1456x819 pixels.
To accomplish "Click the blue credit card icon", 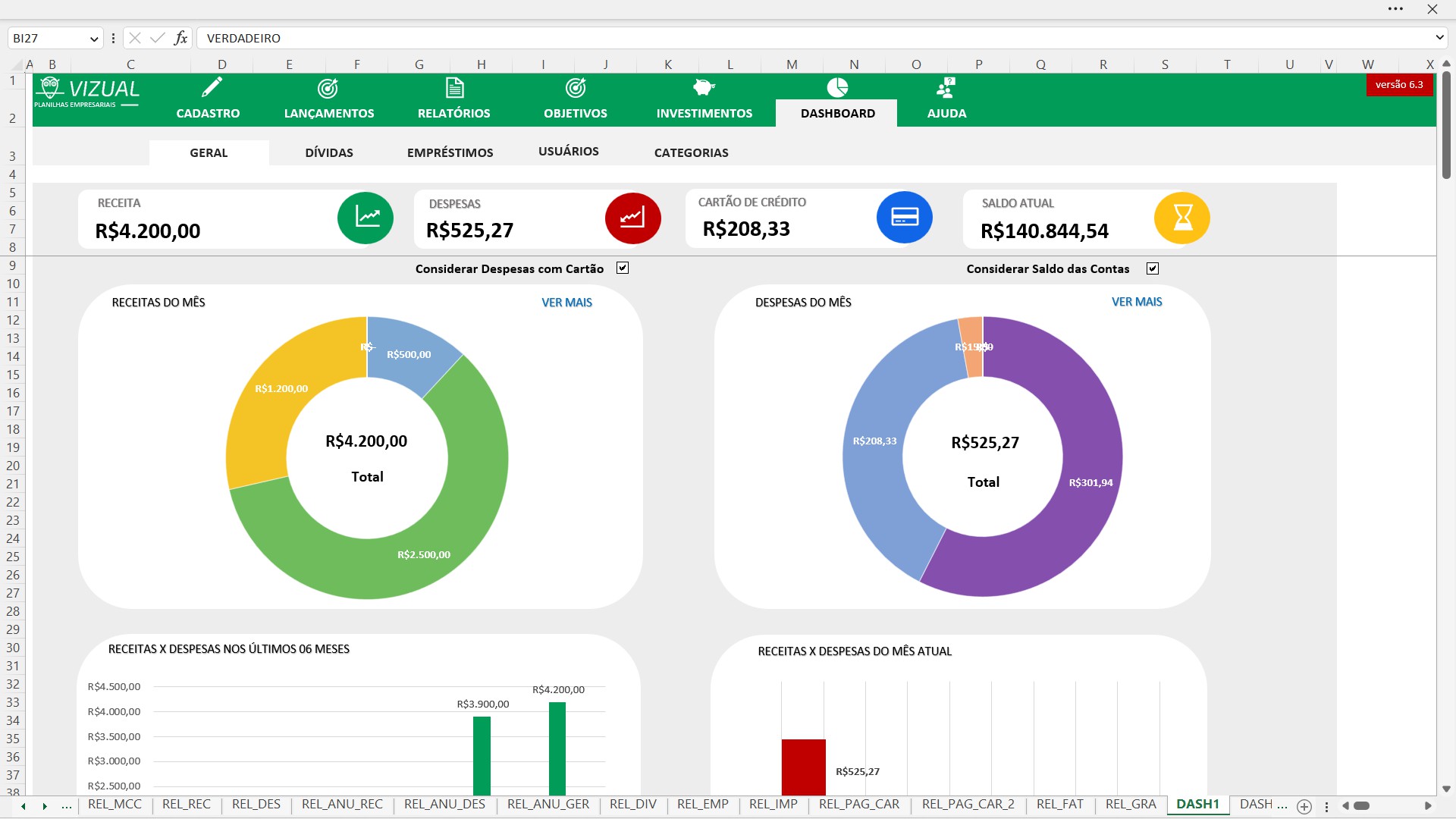I will click(x=904, y=218).
